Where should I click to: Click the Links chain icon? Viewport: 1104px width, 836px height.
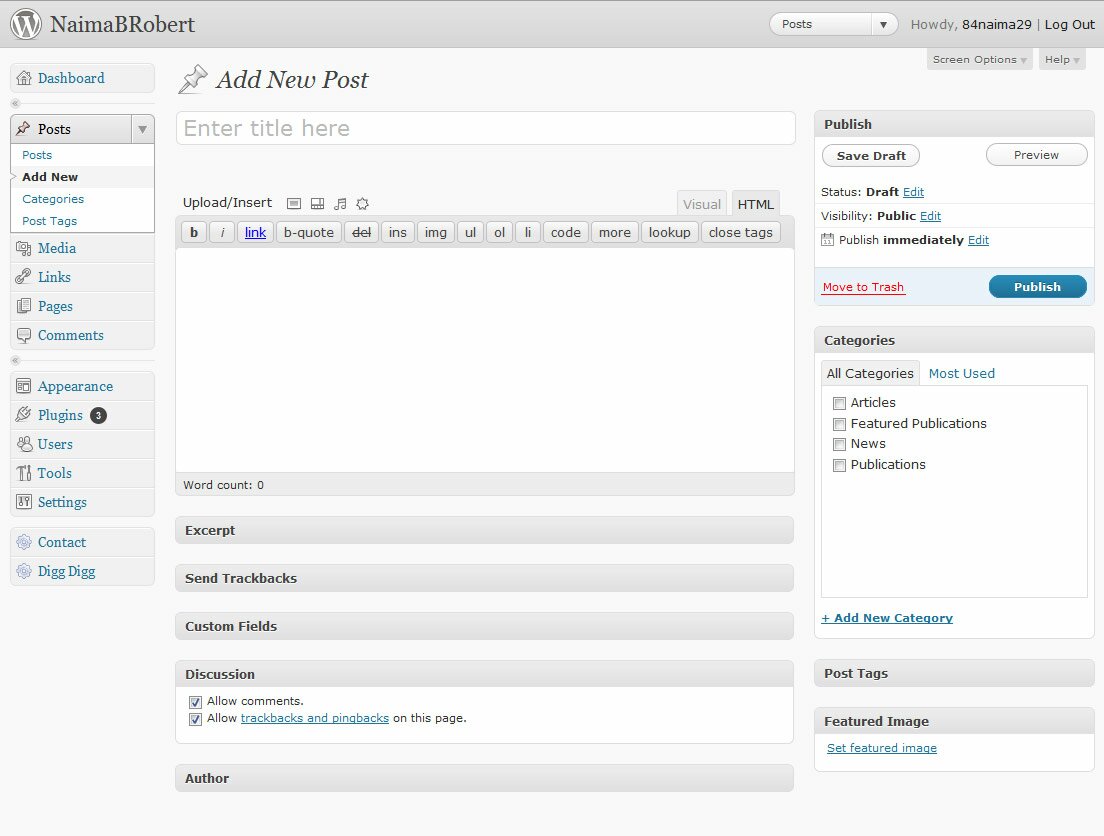[x=24, y=277]
